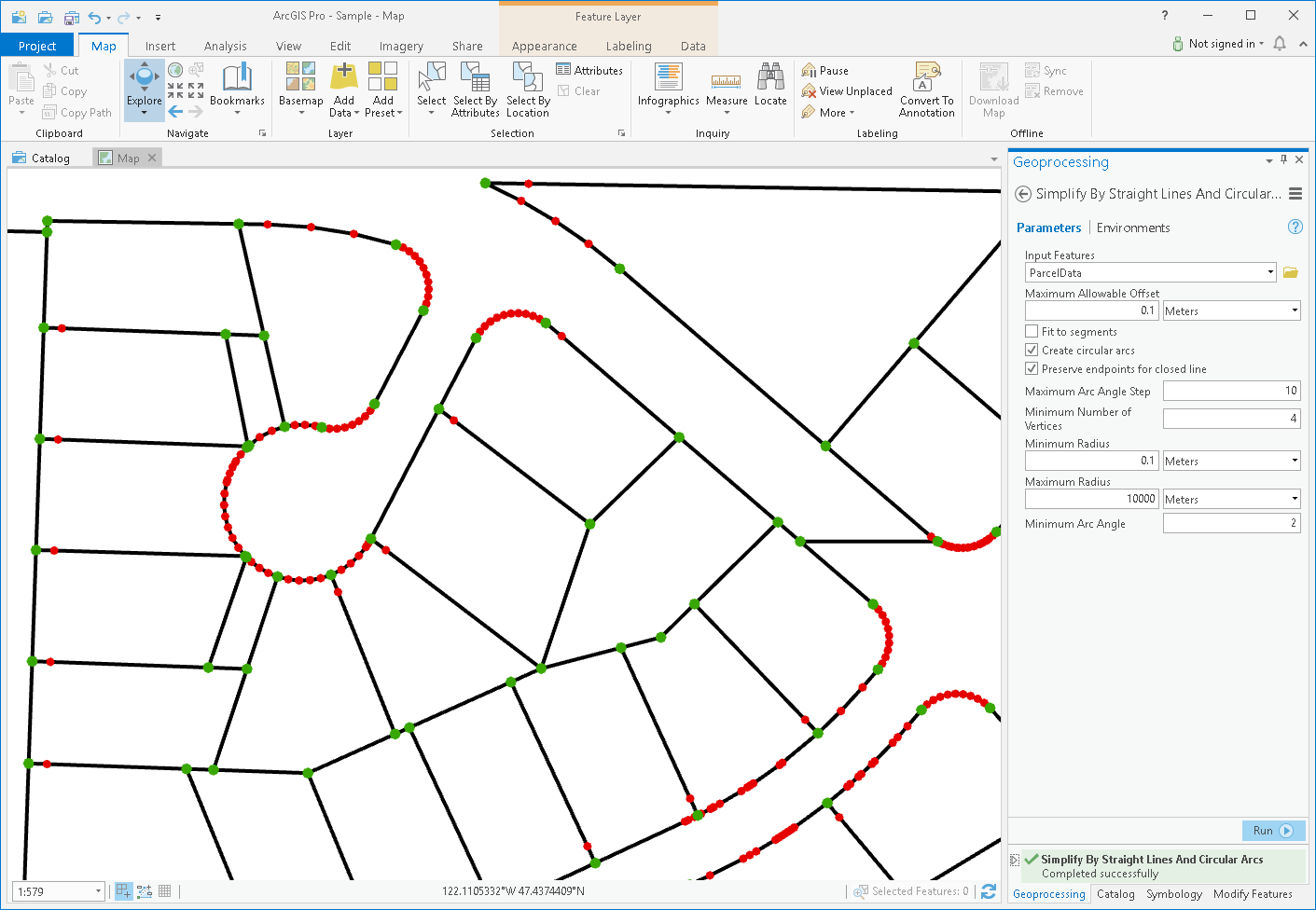Edit the Maximum Arc Angle Step field
Viewport: 1316px width, 910px height.
point(1231,391)
